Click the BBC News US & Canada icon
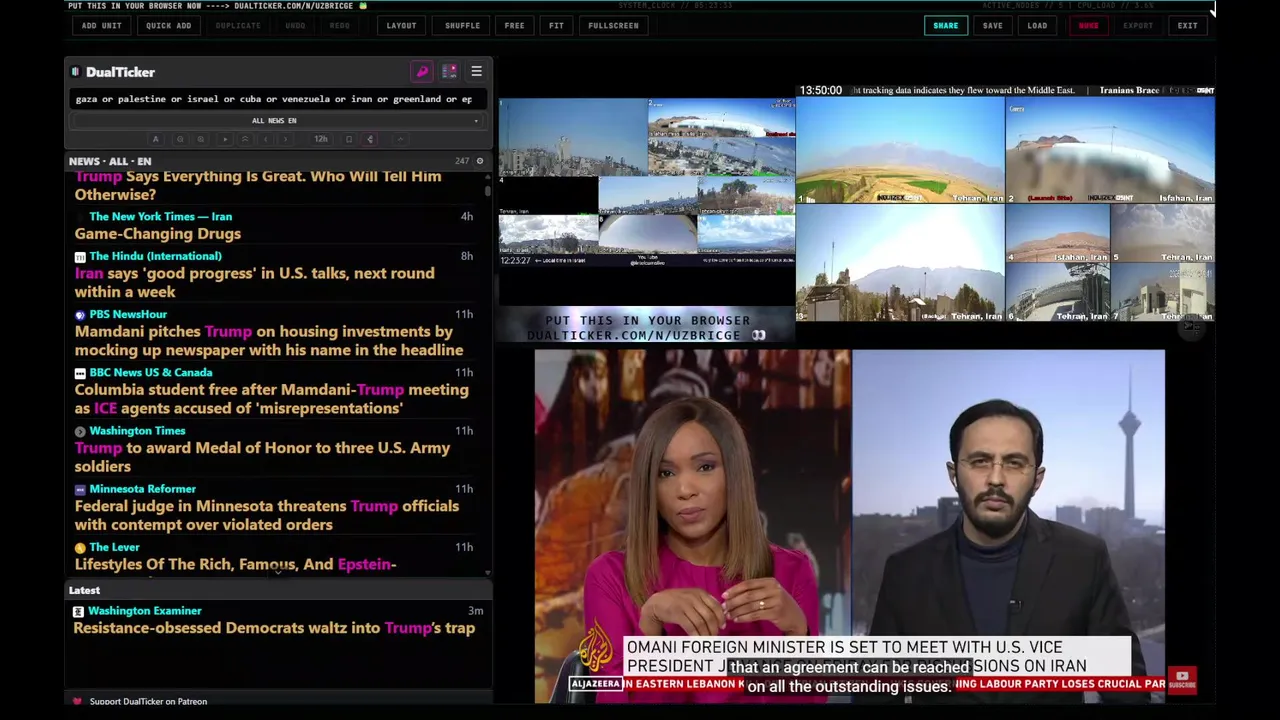Screen dimensions: 1280x720 (x=80, y=373)
